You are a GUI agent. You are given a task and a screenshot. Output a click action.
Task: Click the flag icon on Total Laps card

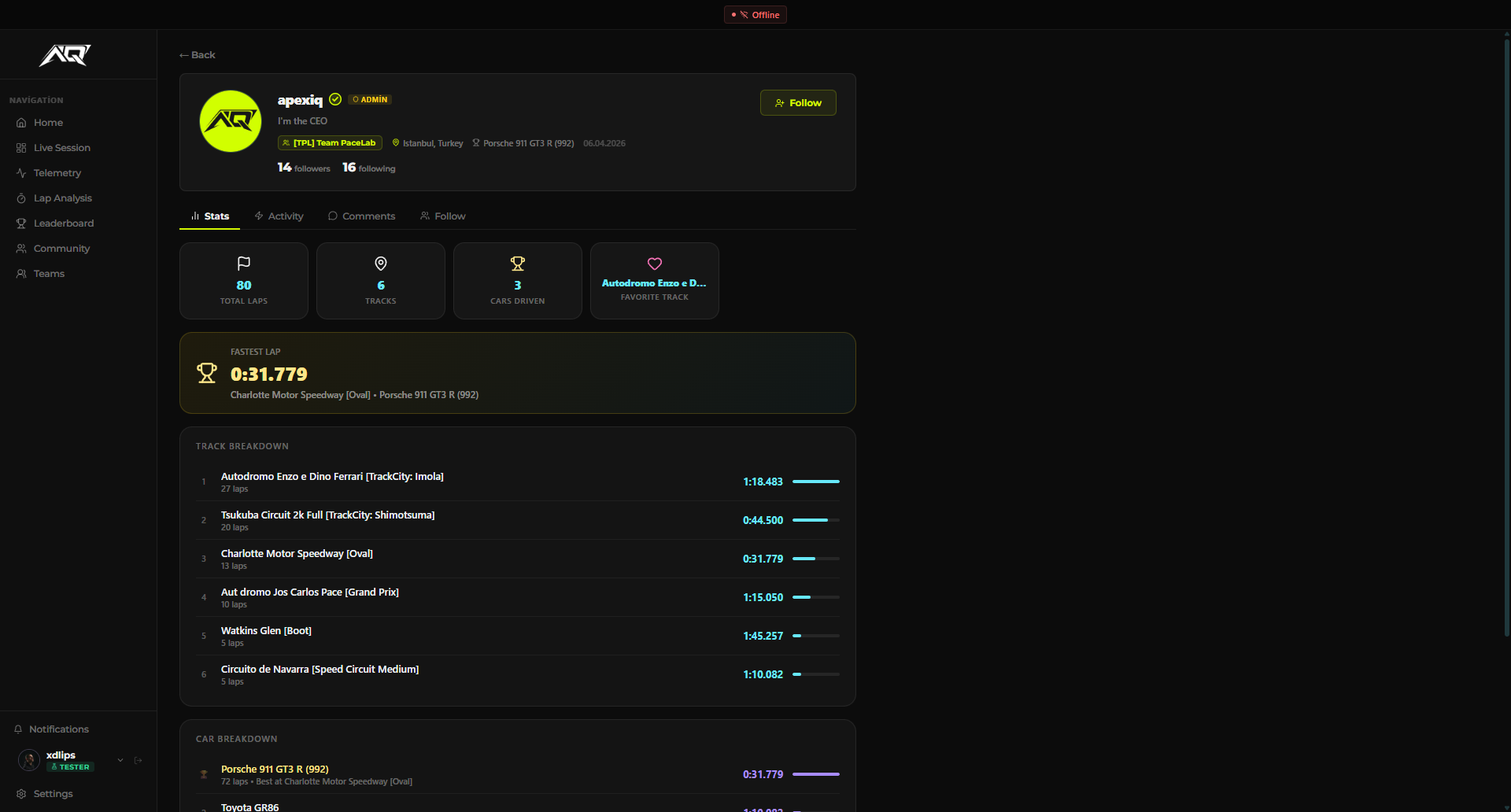pyautogui.click(x=244, y=264)
